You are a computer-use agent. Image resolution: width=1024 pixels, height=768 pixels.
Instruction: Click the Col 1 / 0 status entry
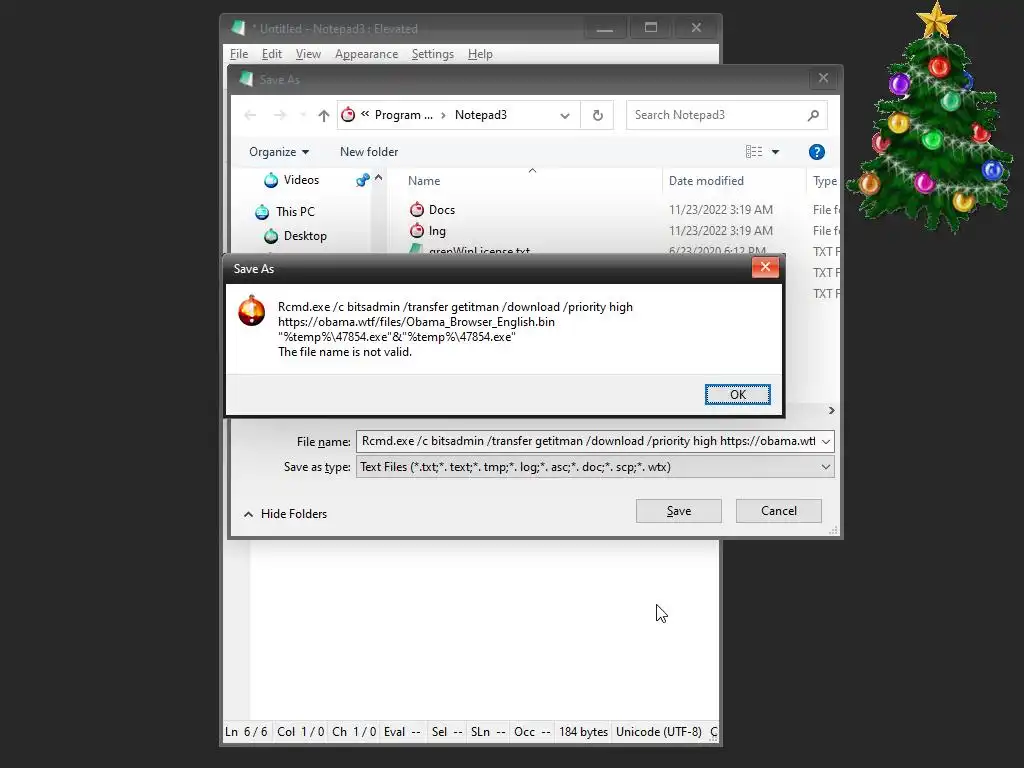click(300, 732)
